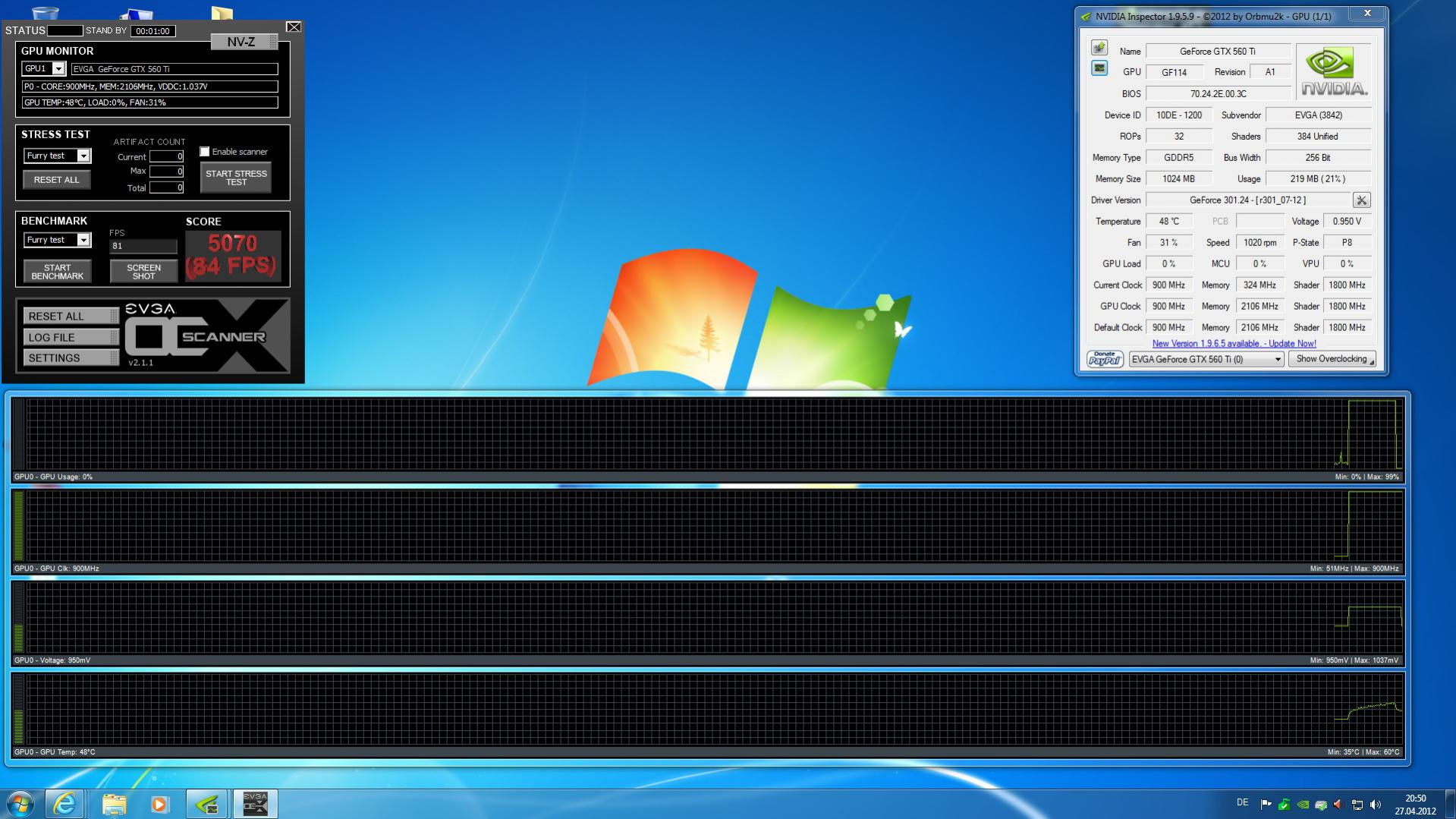Show Overclocking panel in NVIDIA Inspector
The height and width of the screenshot is (819, 1456).
(x=1332, y=359)
